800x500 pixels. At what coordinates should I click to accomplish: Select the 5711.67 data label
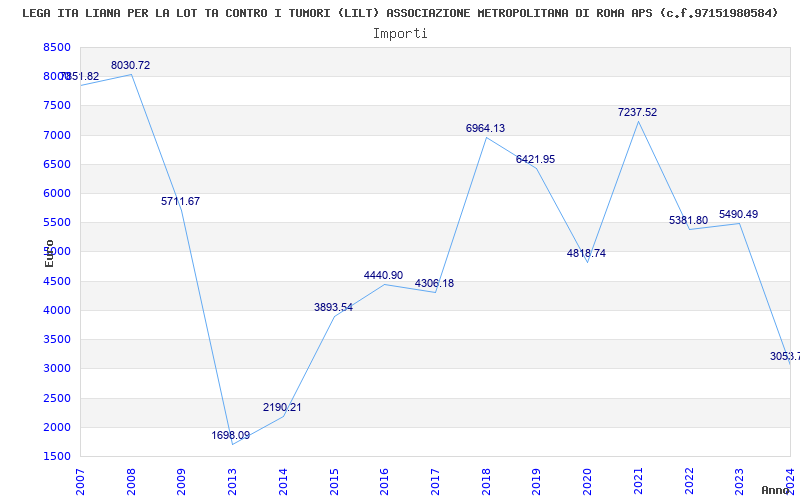[181, 201]
